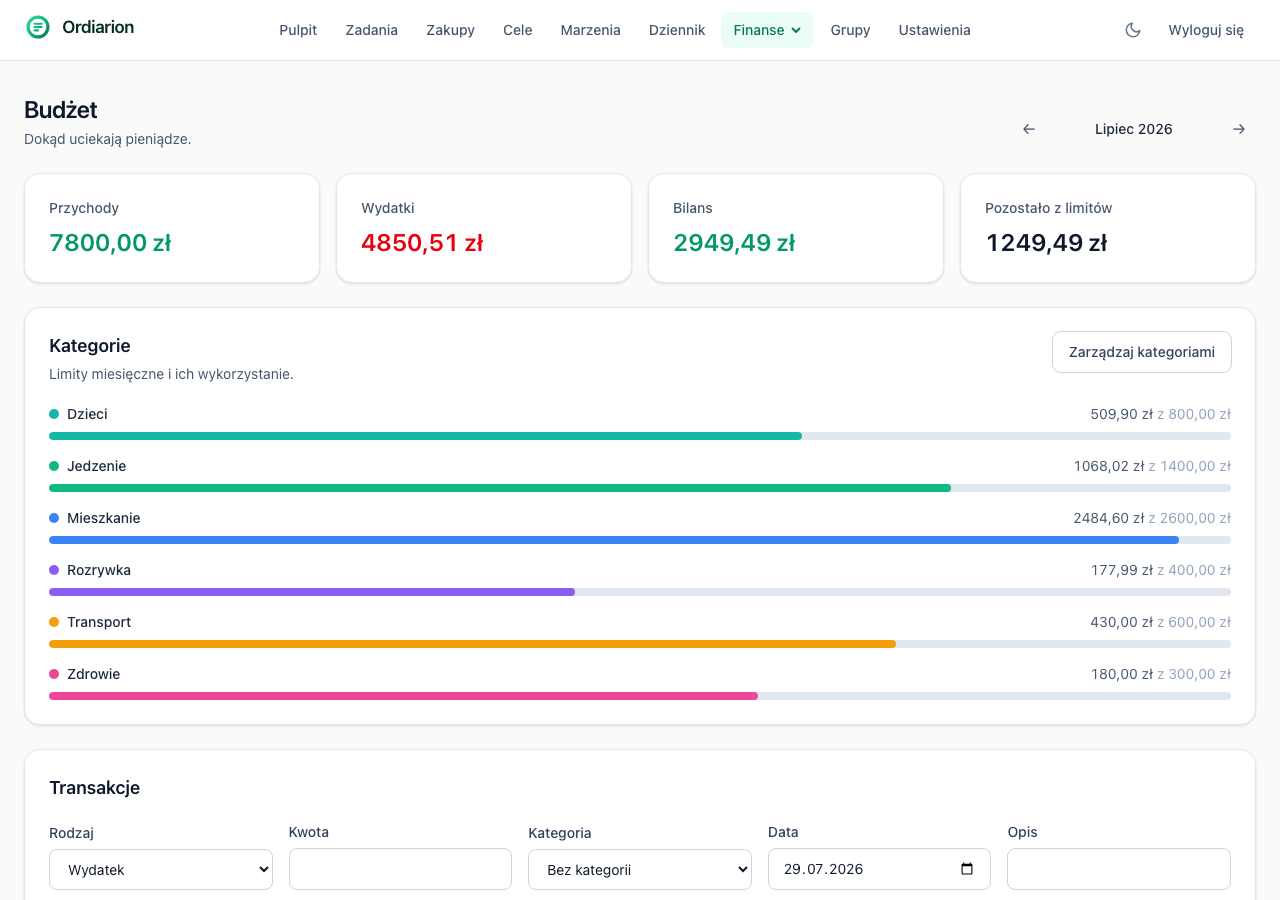
Task: Click the Lipiec 2026 month label
Action: click(1134, 129)
